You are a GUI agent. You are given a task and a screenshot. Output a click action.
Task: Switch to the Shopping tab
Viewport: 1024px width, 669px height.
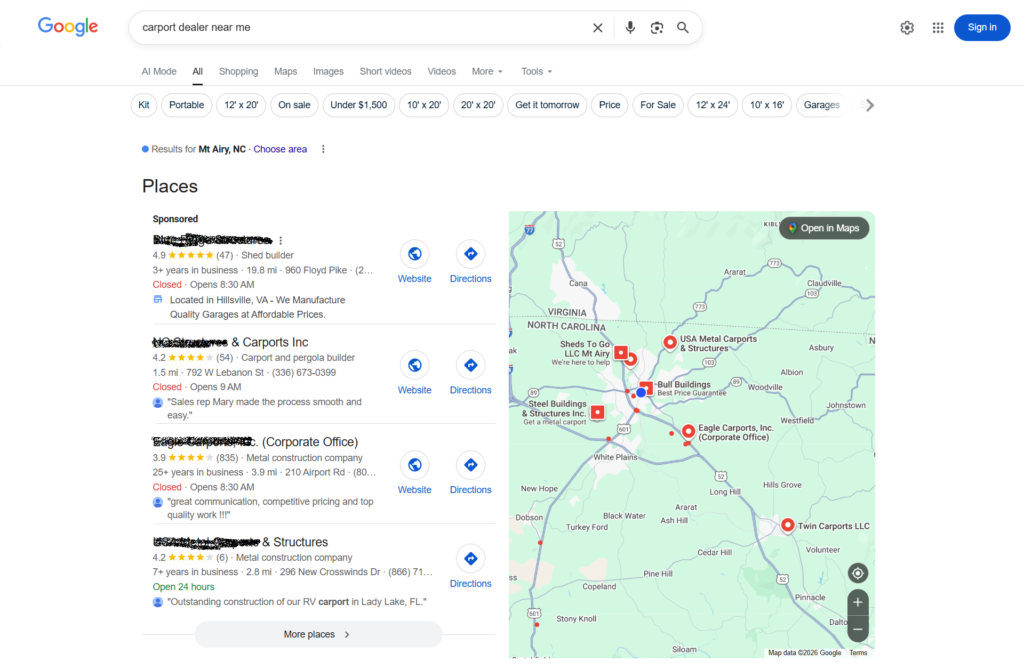pos(239,71)
